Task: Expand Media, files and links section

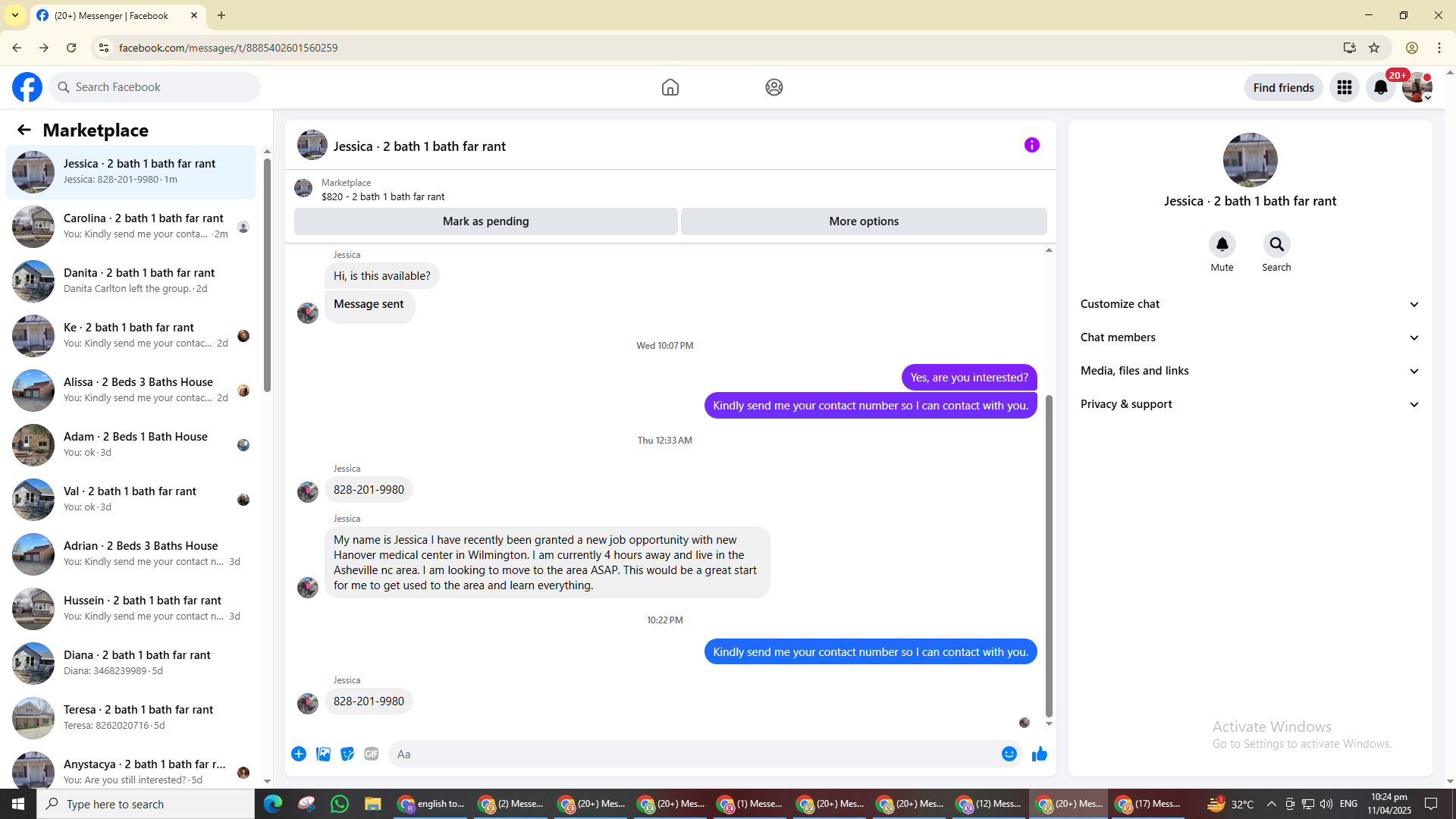Action: point(1250,371)
